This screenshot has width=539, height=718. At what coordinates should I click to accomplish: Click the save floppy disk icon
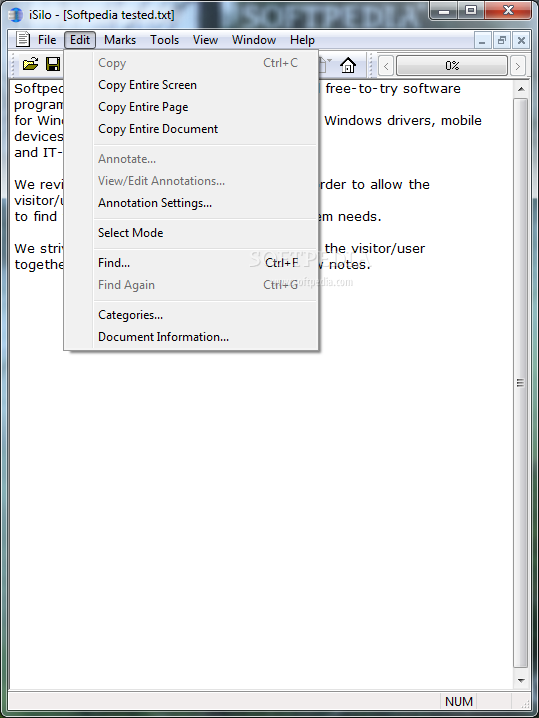tap(53, 65)
